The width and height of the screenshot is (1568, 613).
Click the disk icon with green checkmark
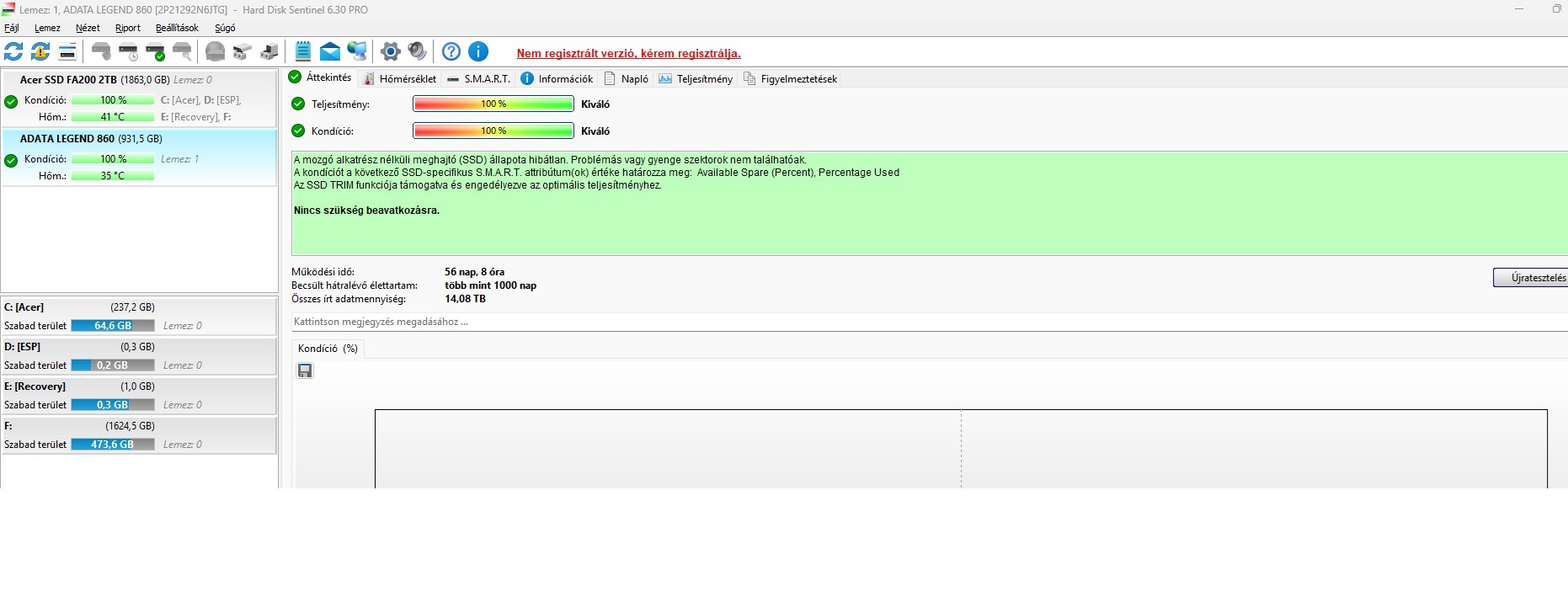click(x=155, y=51)
